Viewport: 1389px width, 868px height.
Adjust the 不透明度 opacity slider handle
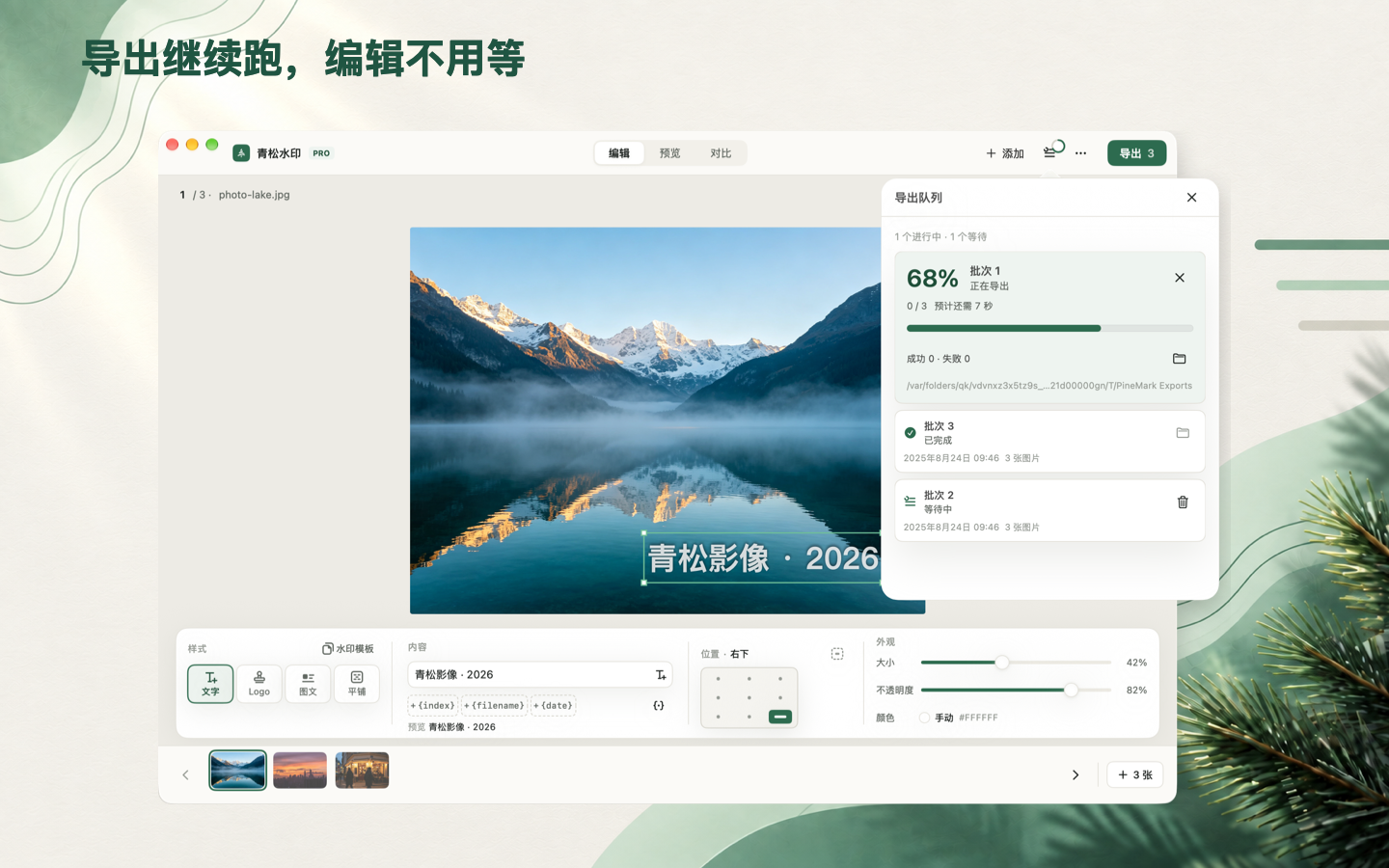tap(1071, 691)
